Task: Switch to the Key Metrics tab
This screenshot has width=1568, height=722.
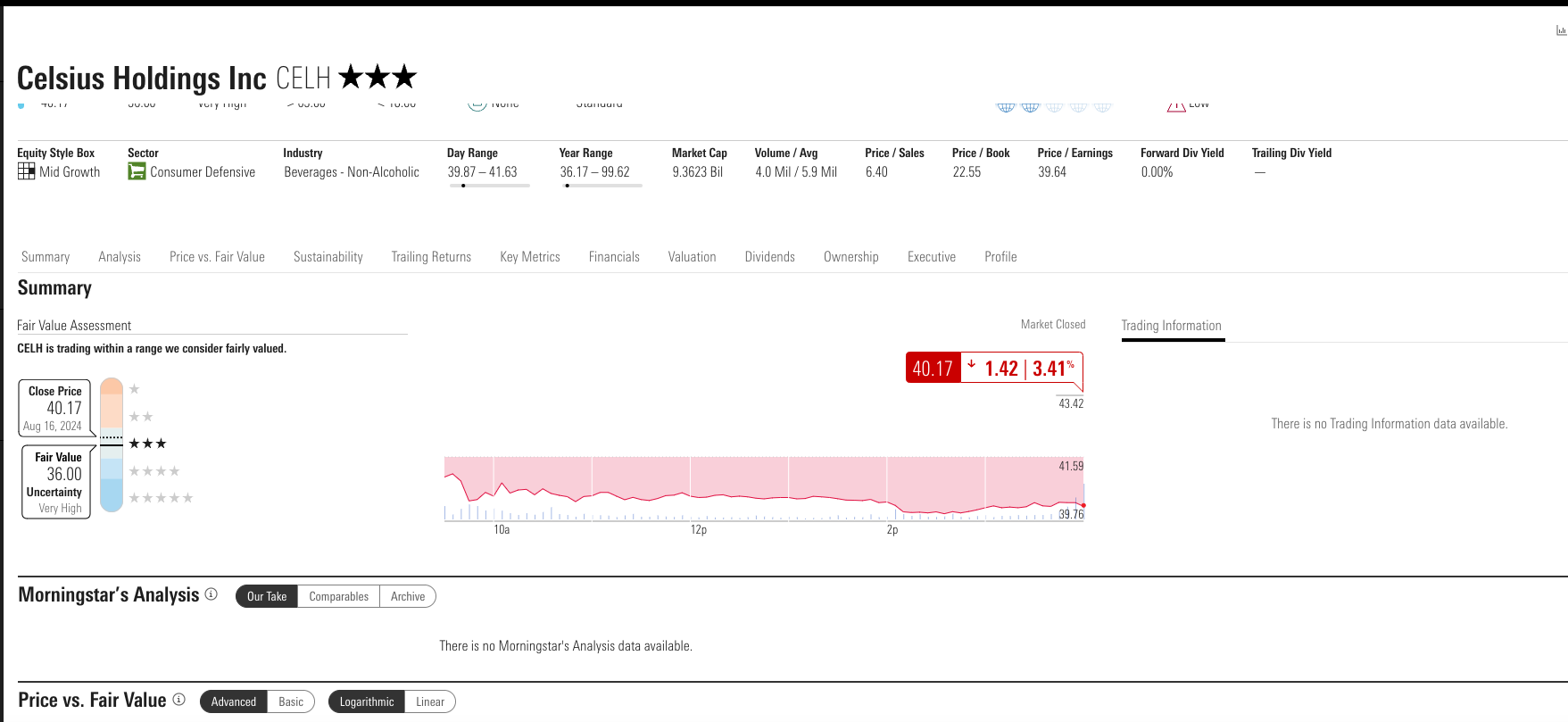Action: tap(530, 257)
